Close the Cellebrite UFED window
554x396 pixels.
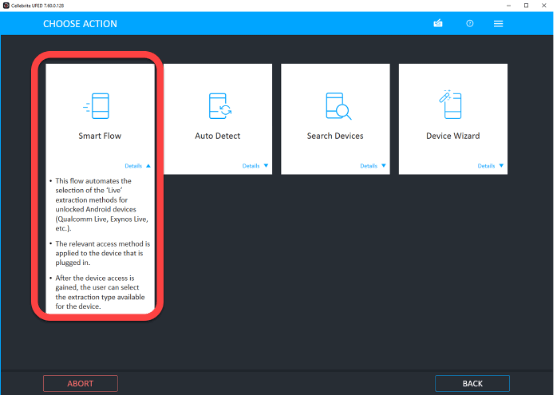544,5
